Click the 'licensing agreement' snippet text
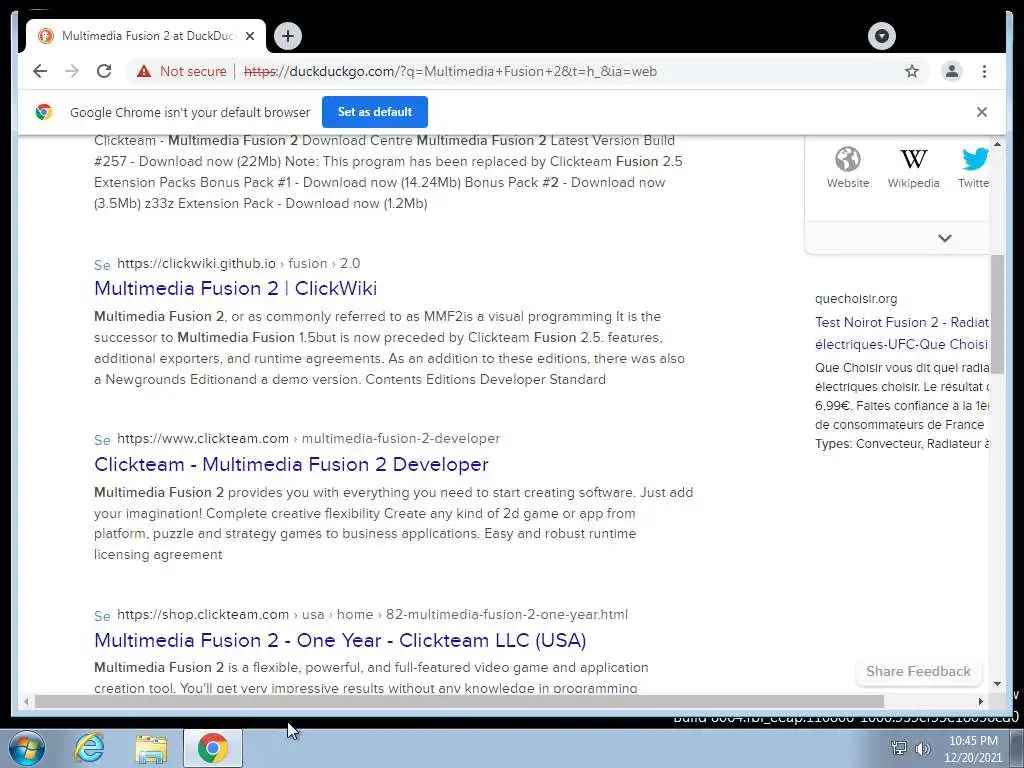 pos(158,554)
